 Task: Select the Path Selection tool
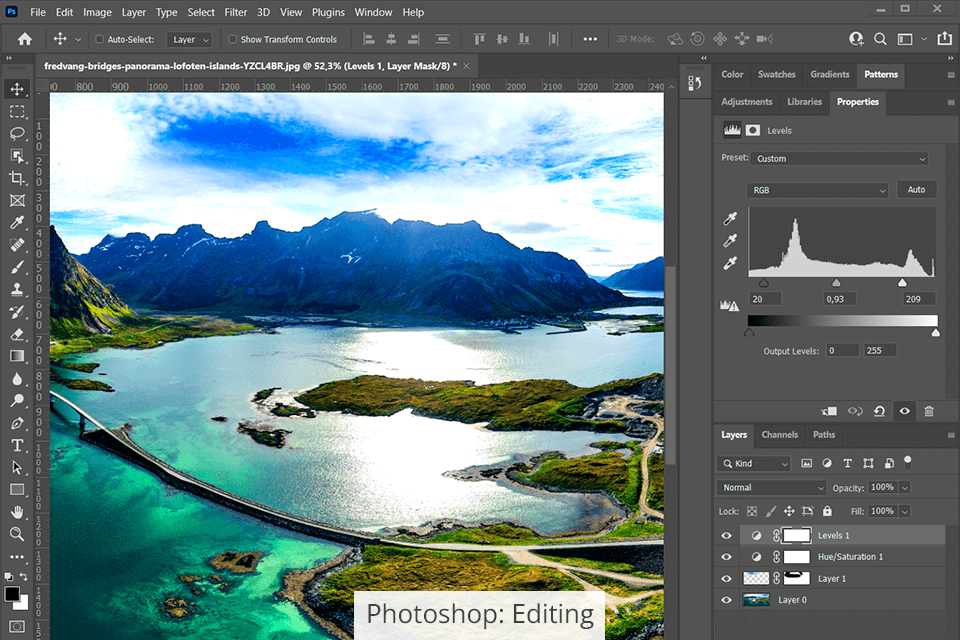coord(17,467)
